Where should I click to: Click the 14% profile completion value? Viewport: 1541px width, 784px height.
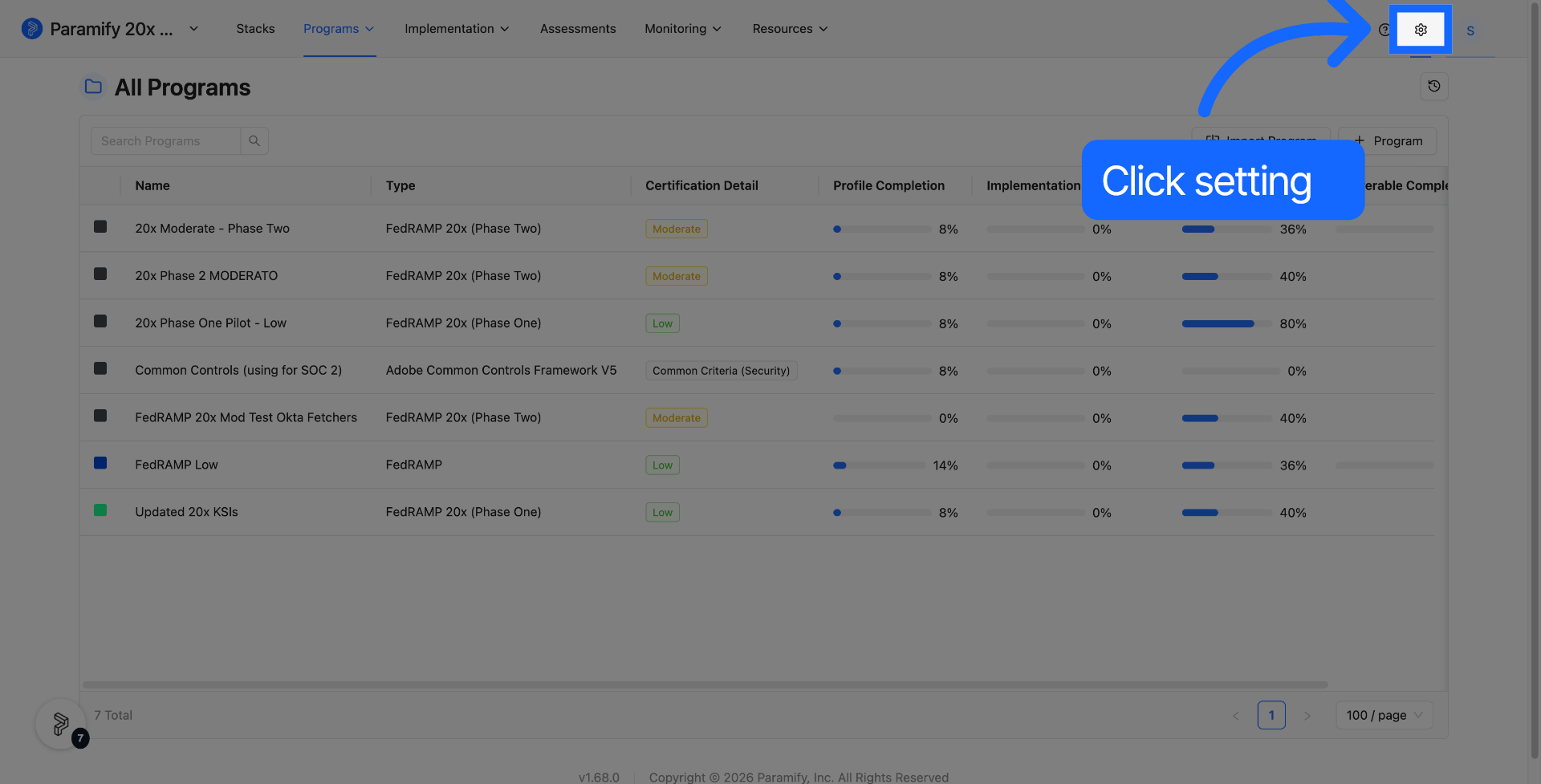[x=945, y=465]
